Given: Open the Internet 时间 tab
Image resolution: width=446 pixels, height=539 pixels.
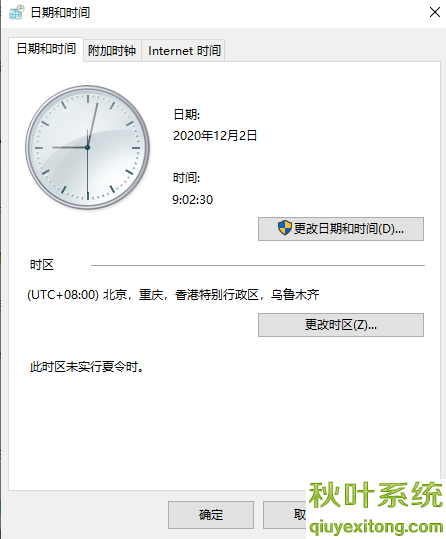Looking at the screenshot, I should [184, 51].
